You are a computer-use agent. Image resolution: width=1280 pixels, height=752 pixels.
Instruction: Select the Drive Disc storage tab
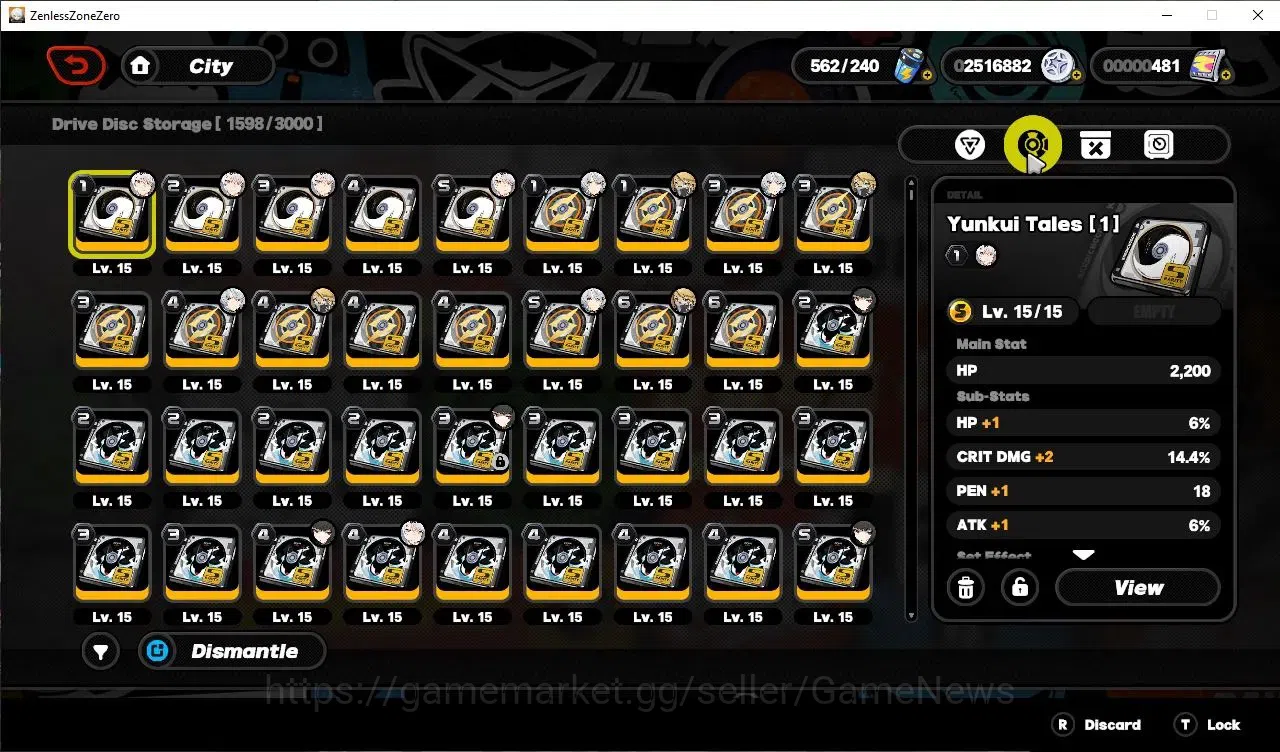[1032, 145]
